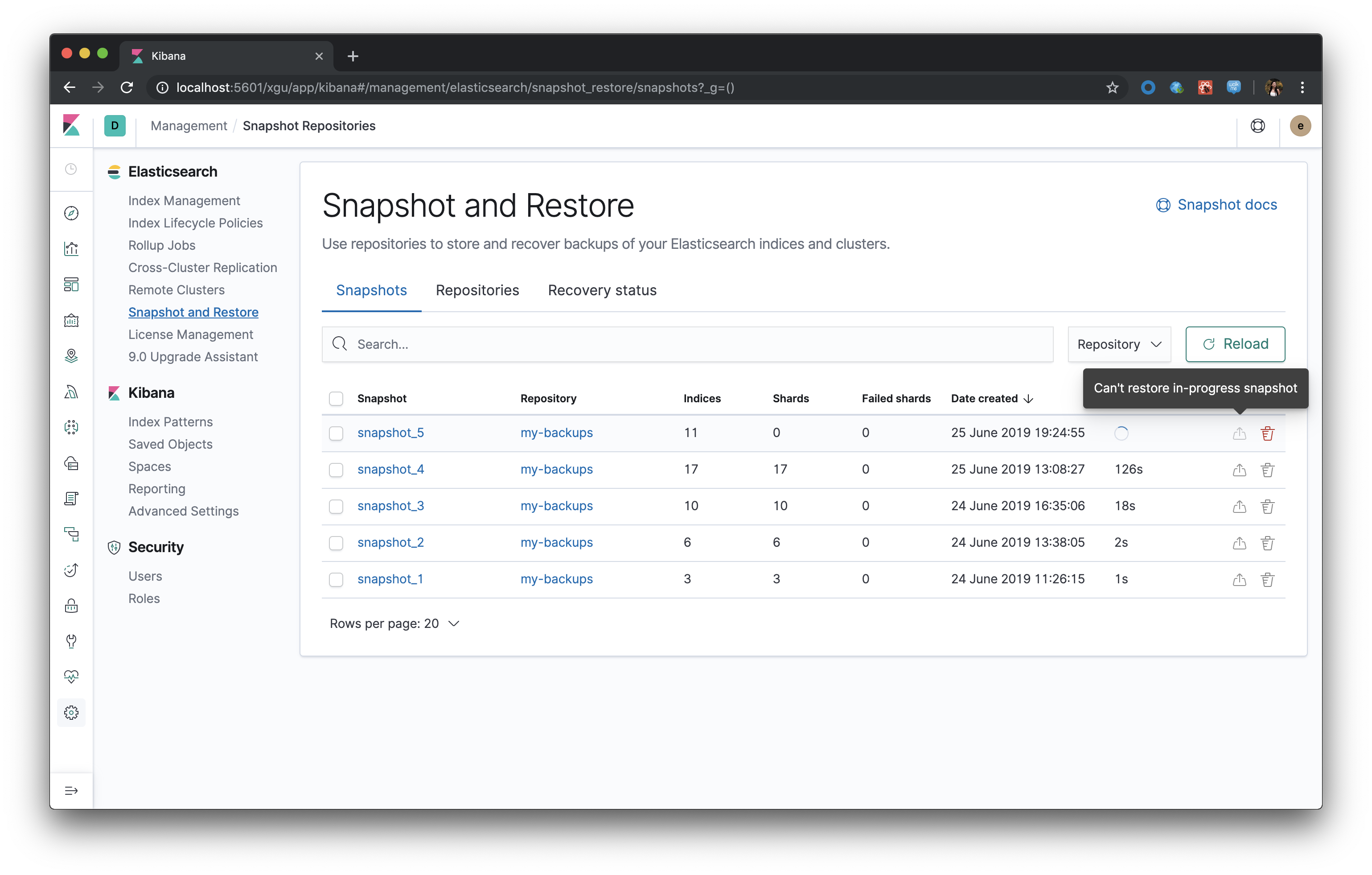Expand the side navigation using bottom arrow icon
The image size is (1372, 875).
tap(71, 791)
